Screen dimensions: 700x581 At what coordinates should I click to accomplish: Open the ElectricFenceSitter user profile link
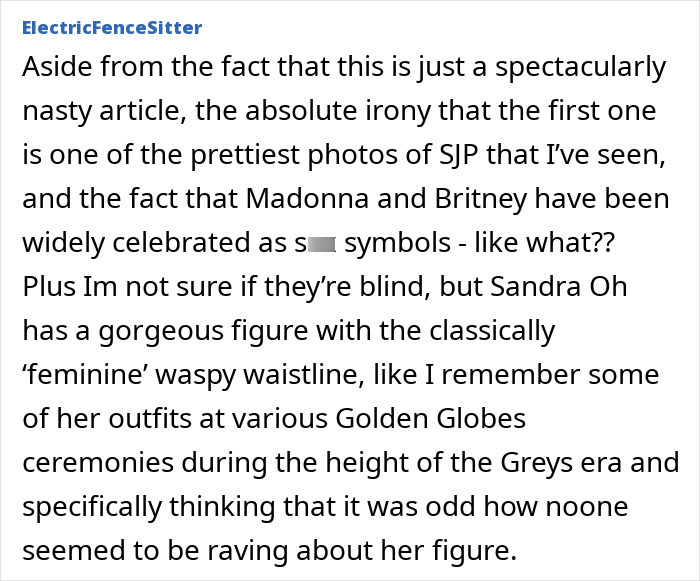tap(112, 28)
